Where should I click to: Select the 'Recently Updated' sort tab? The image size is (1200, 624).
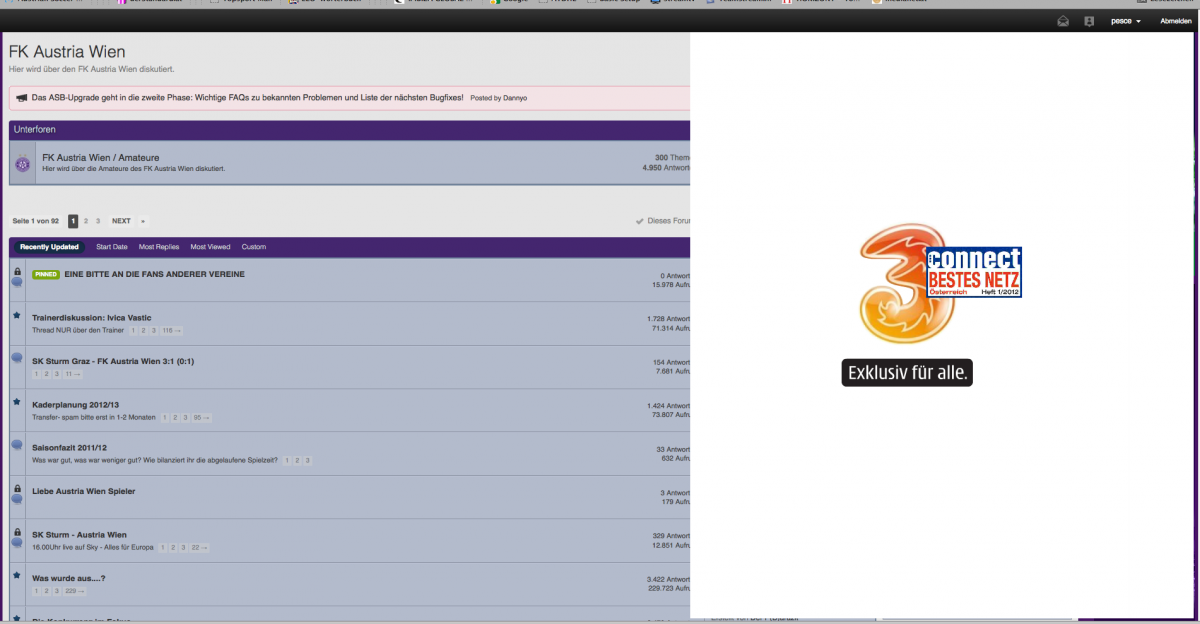point(49,247)
